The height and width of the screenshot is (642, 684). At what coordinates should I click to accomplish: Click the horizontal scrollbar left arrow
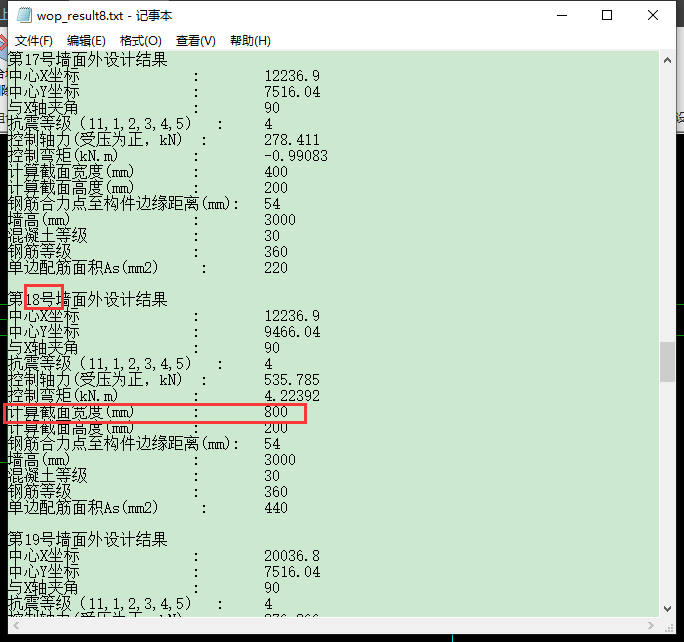16,625
